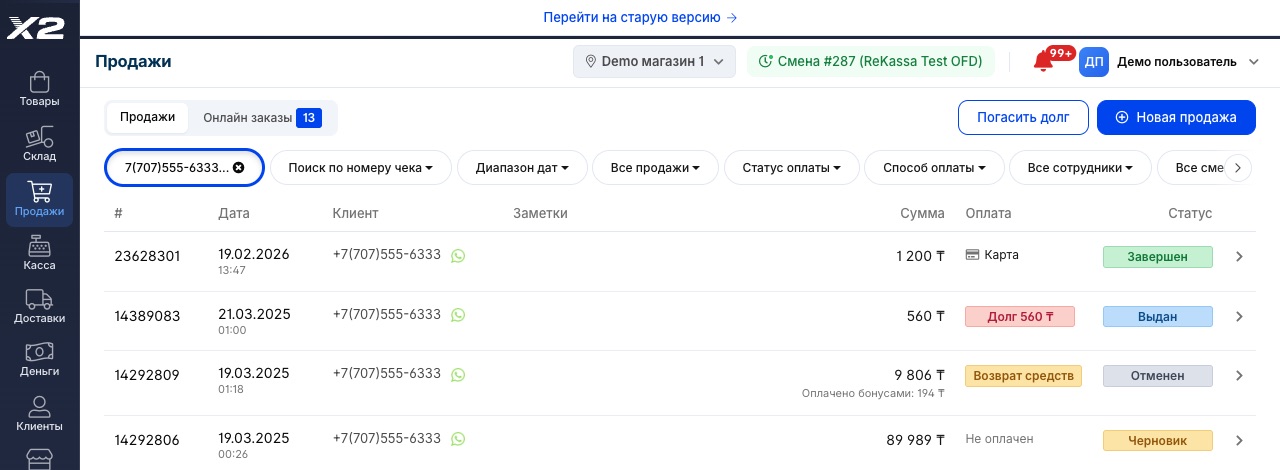Open Все сотрудники filter dropdown
Viewport: 1280px width, 470px height.
[x=1078, y=168]
